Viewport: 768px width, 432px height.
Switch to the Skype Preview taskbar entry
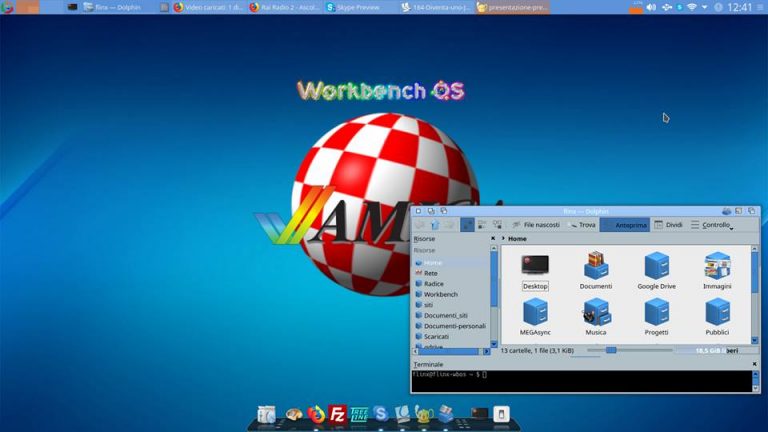click(353, 7)
